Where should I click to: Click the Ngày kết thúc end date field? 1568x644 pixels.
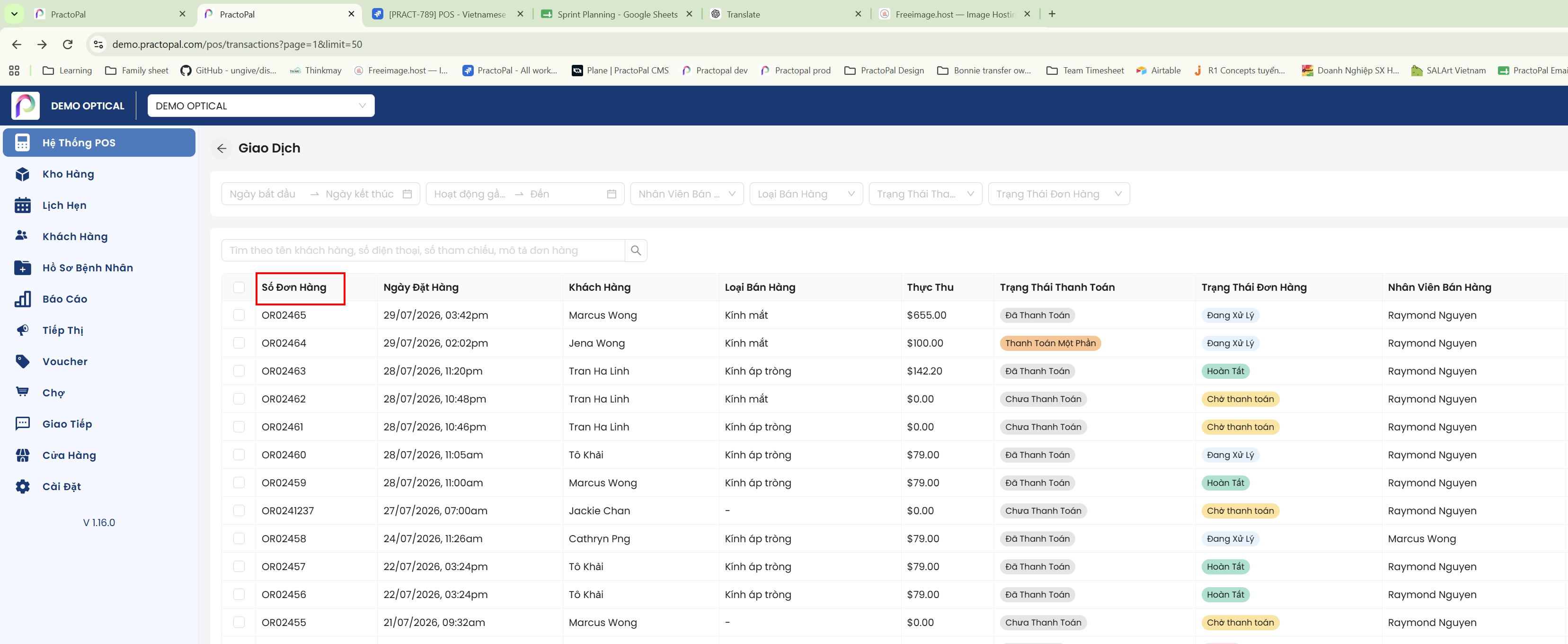coord(360,194)
